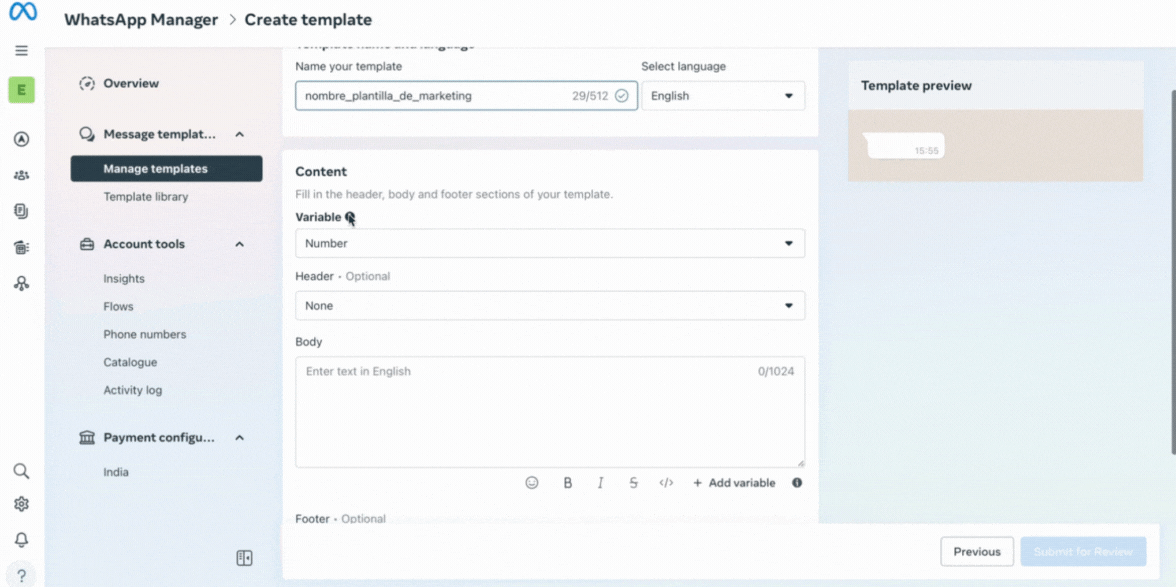Screen dimensions: 1176x587
Task: Open the Header dropdown showing None
Action: pyautogui.click(x=550, y=306)
